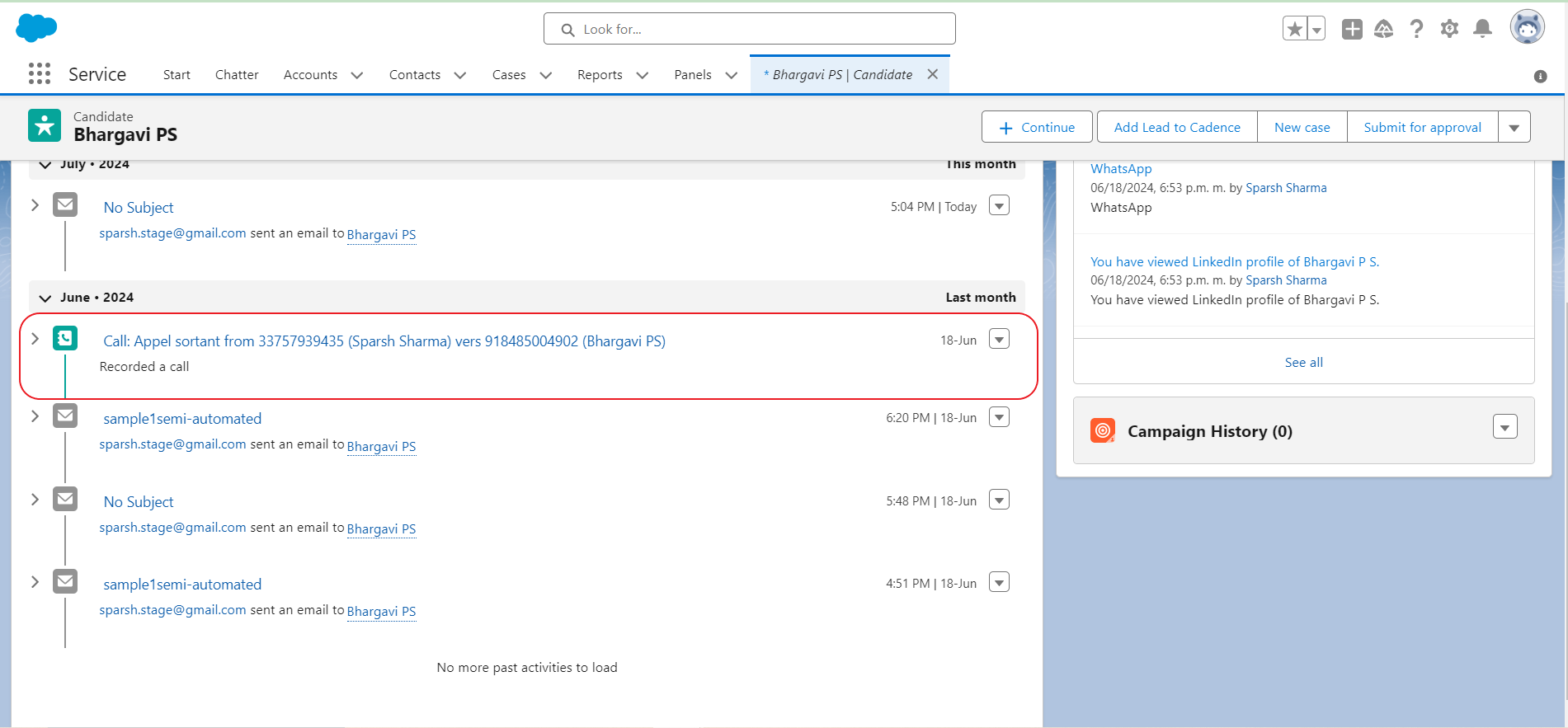1568x728 pixels.
Task: Open the Help question mark icon
Action: [x=1417, y=29]
